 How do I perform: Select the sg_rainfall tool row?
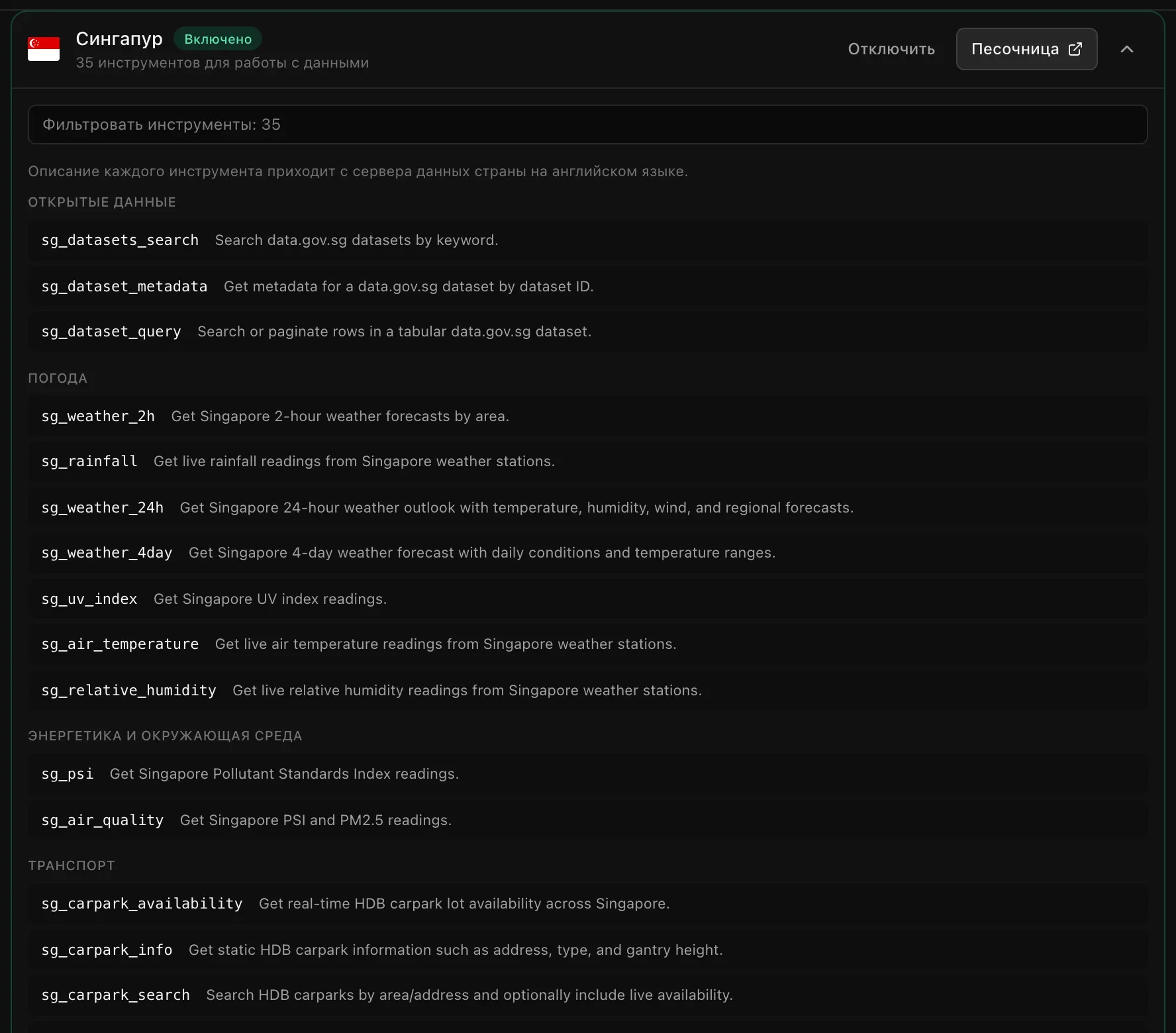587,461
